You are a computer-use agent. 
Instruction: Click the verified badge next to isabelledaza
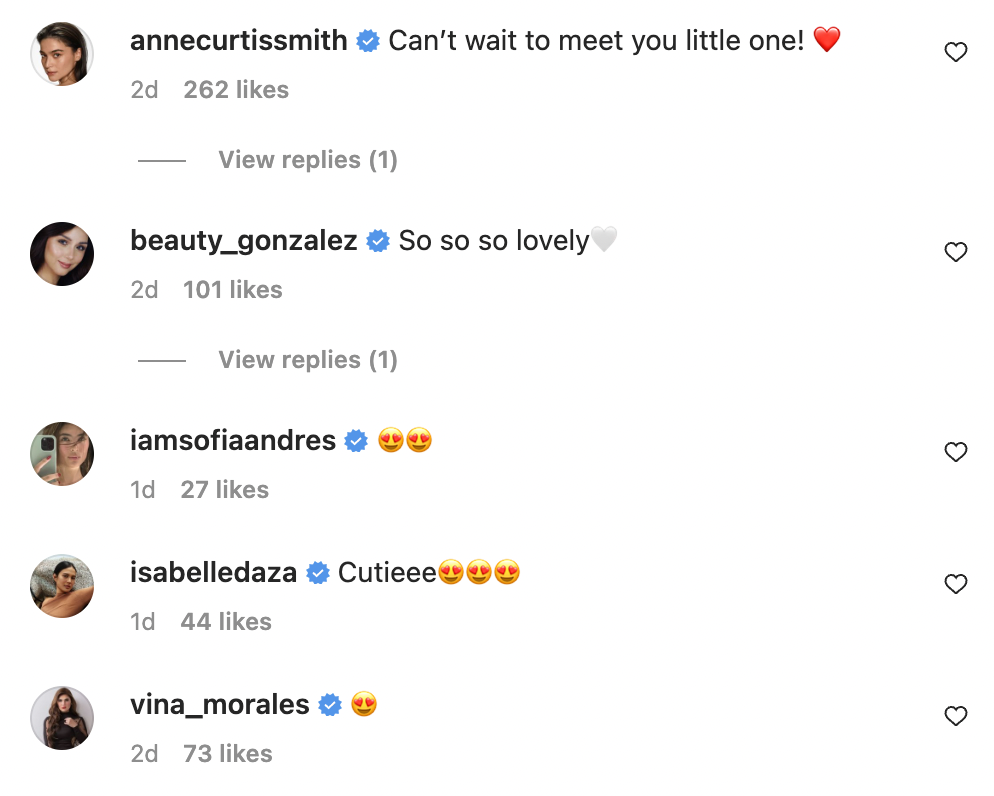(x=319, y=573)
